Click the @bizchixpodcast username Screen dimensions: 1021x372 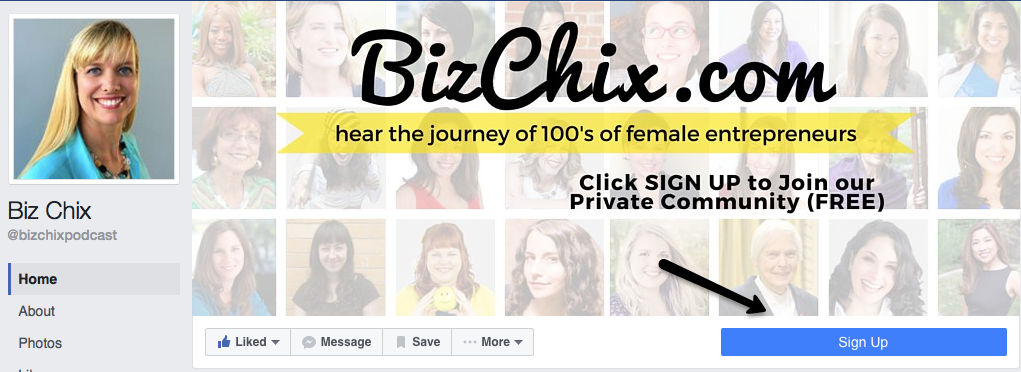pos(62,235)
